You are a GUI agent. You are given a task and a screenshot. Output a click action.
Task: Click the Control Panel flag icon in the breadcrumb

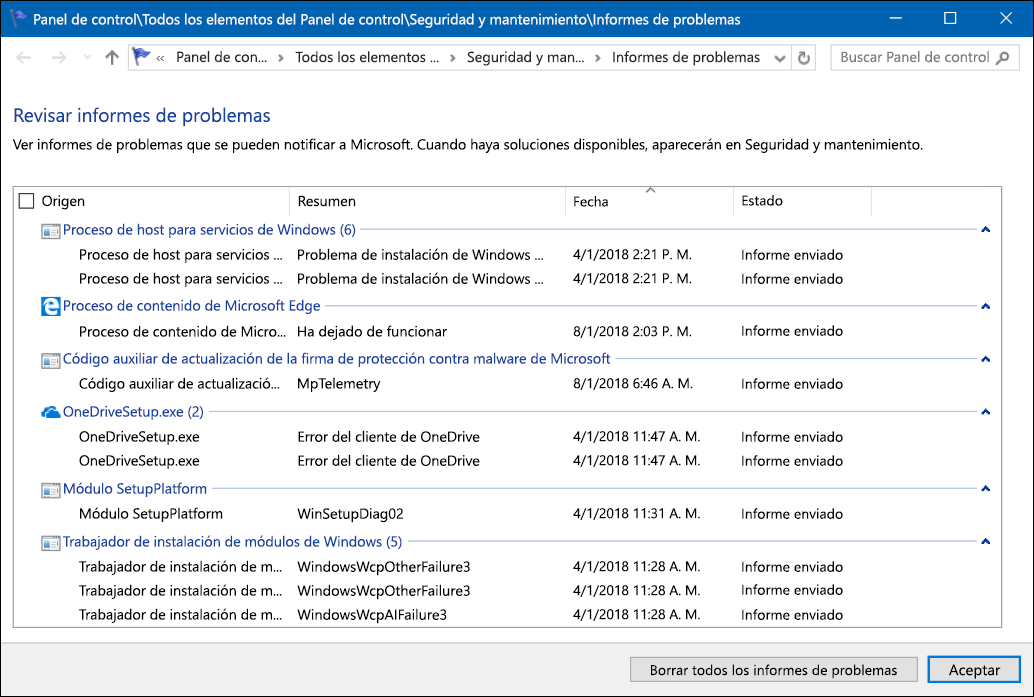140,57
